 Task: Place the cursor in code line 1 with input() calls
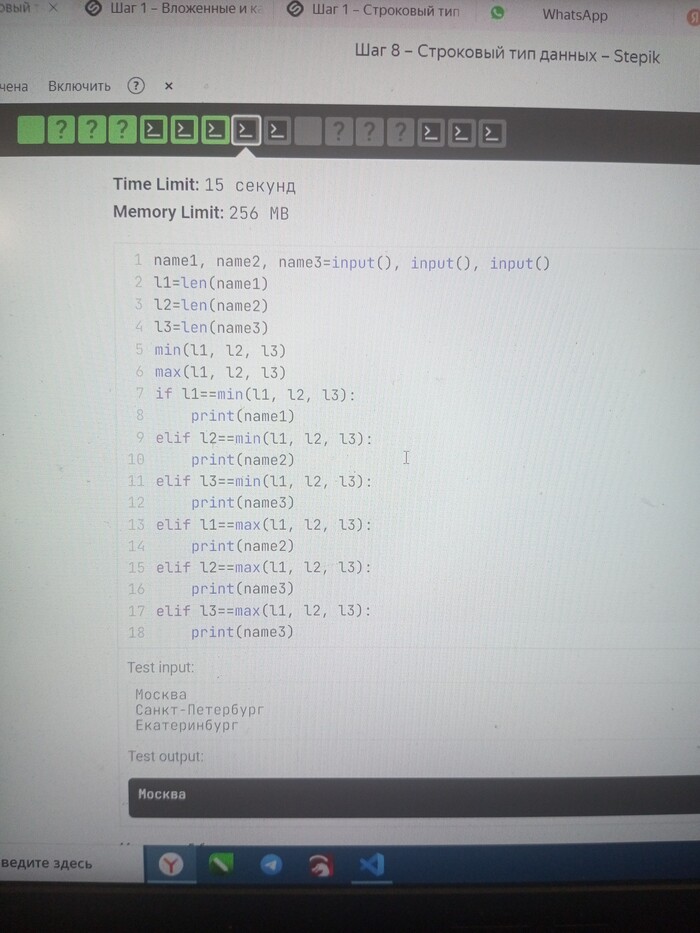point(351,262)
